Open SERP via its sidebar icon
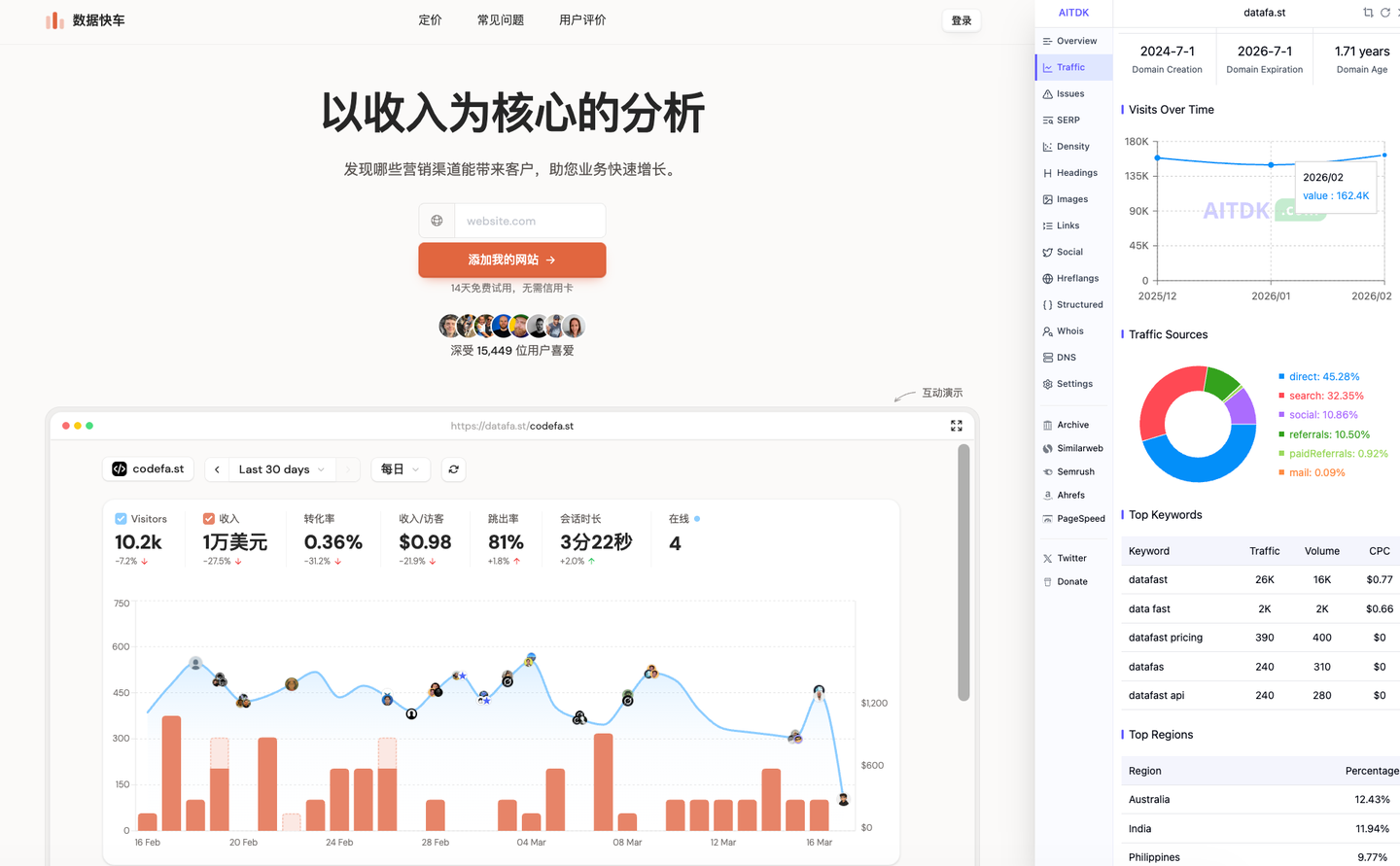1400x866 pixels. click(x=1047, y=121)
